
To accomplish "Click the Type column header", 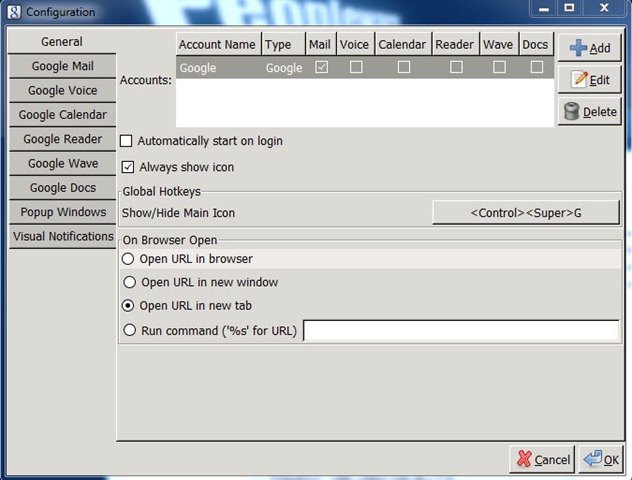I will tap(284, 44).
